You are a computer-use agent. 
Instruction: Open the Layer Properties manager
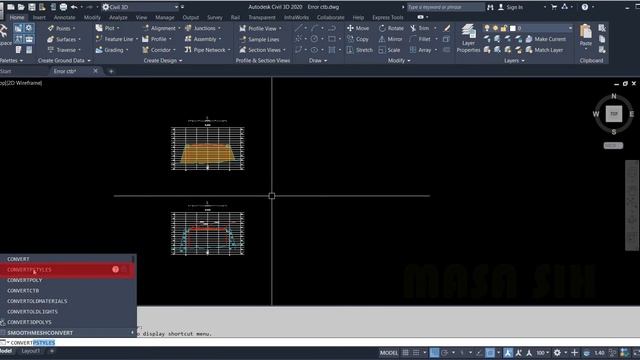468,38
